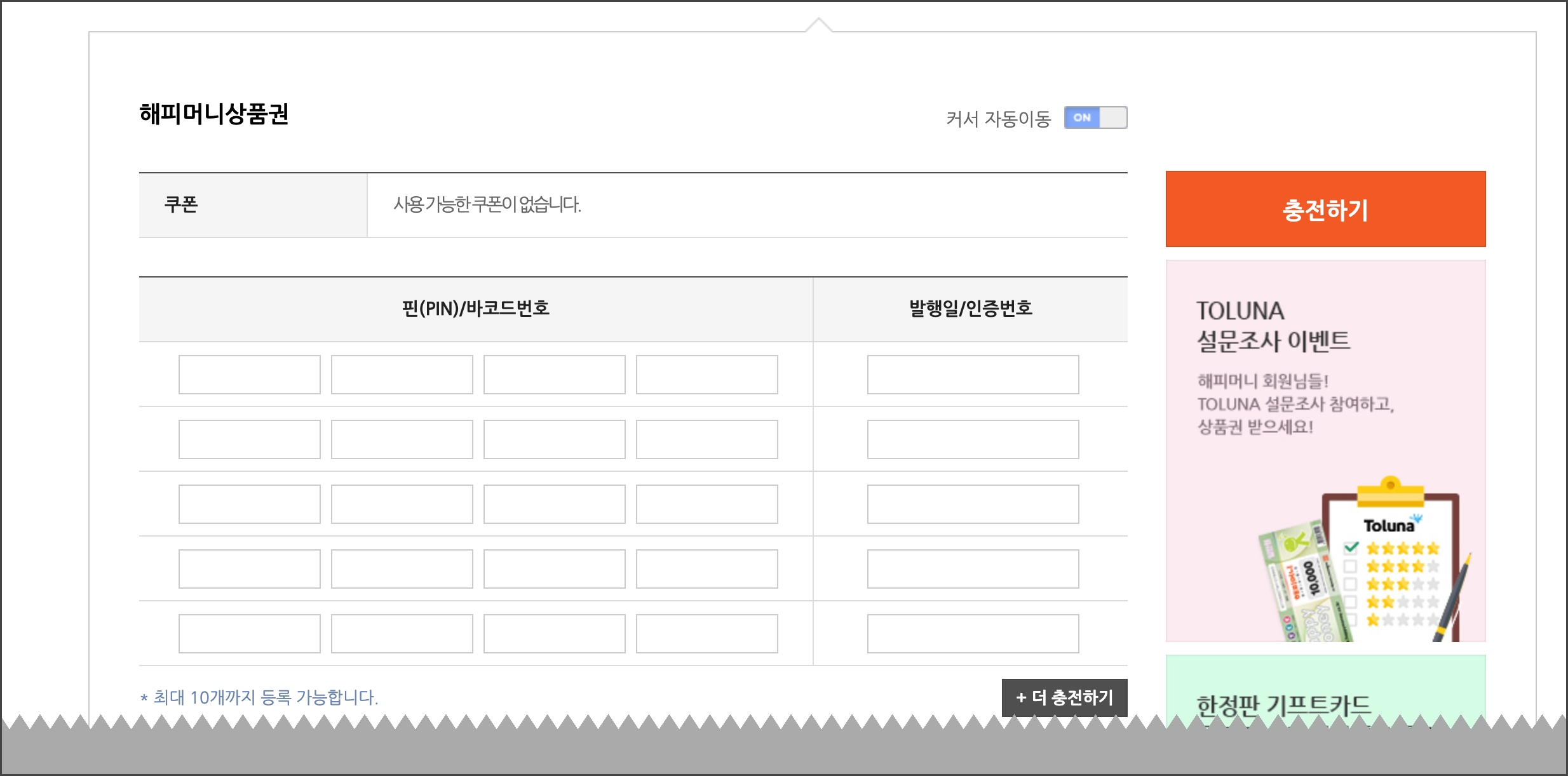Click first PIN field in row two

point(249,439)
